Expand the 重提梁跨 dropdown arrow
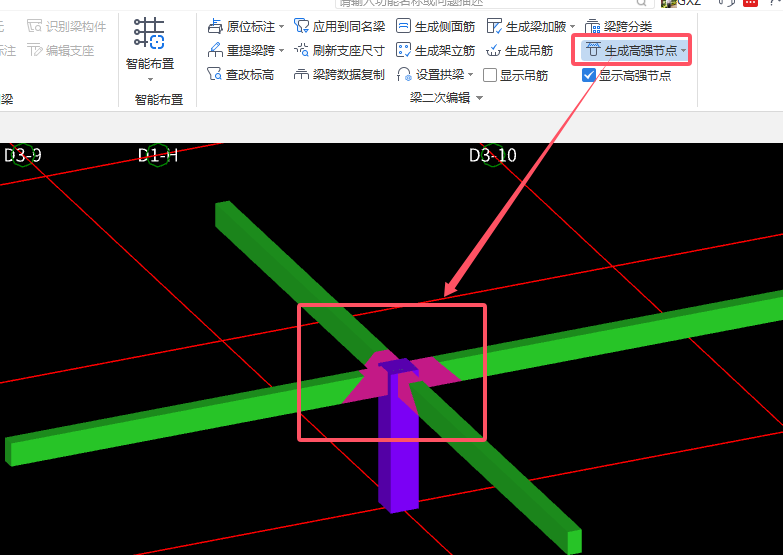 [x=282, y=50]
